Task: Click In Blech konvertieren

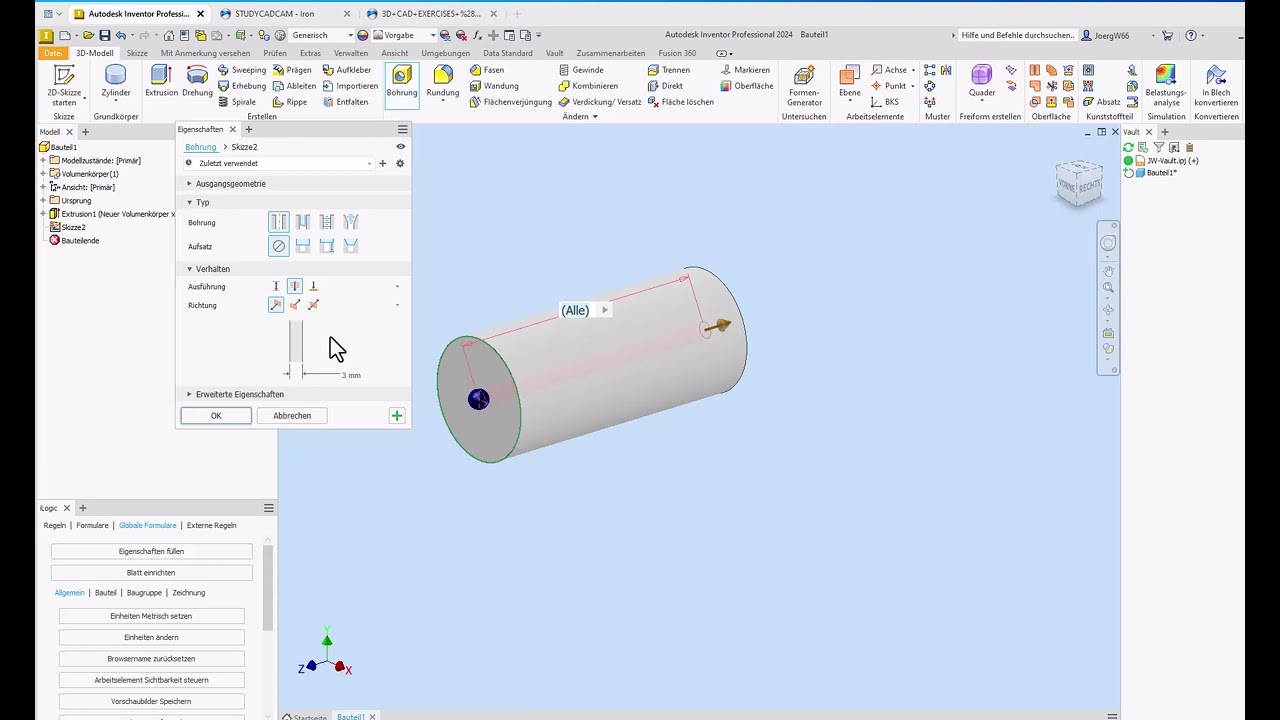Action: tap(1216, 85)
